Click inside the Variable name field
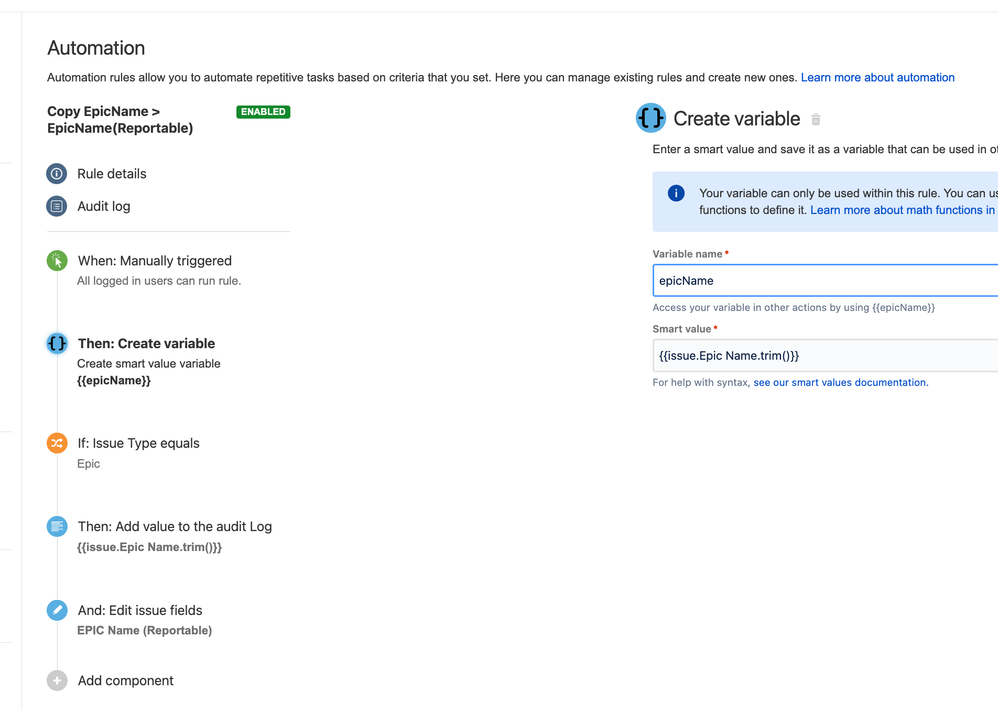The width and height of the screenshot is (998, 710). pos(820,280)
